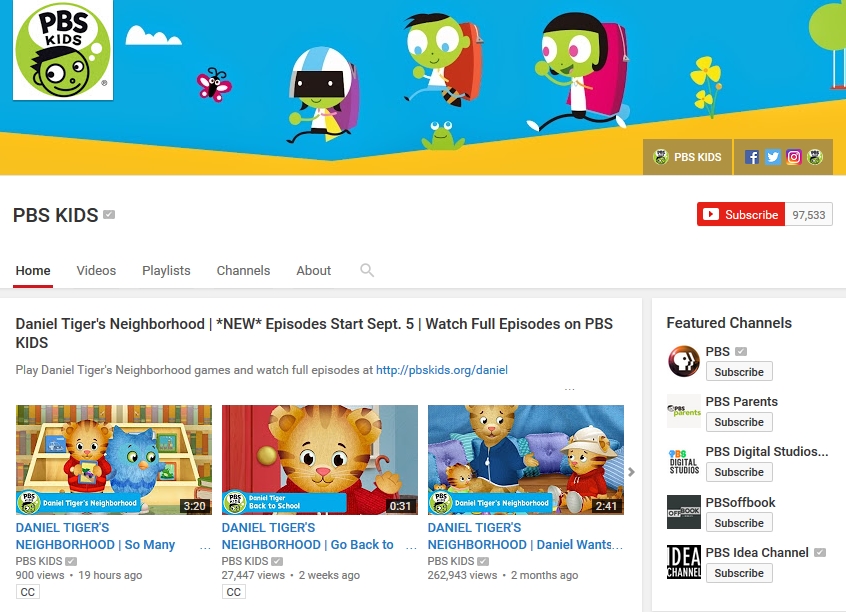Click the PBS KIDS channel logo avatar
This screenshot has width=846, height=612.
pyautogui.click(x=63, y=50)
